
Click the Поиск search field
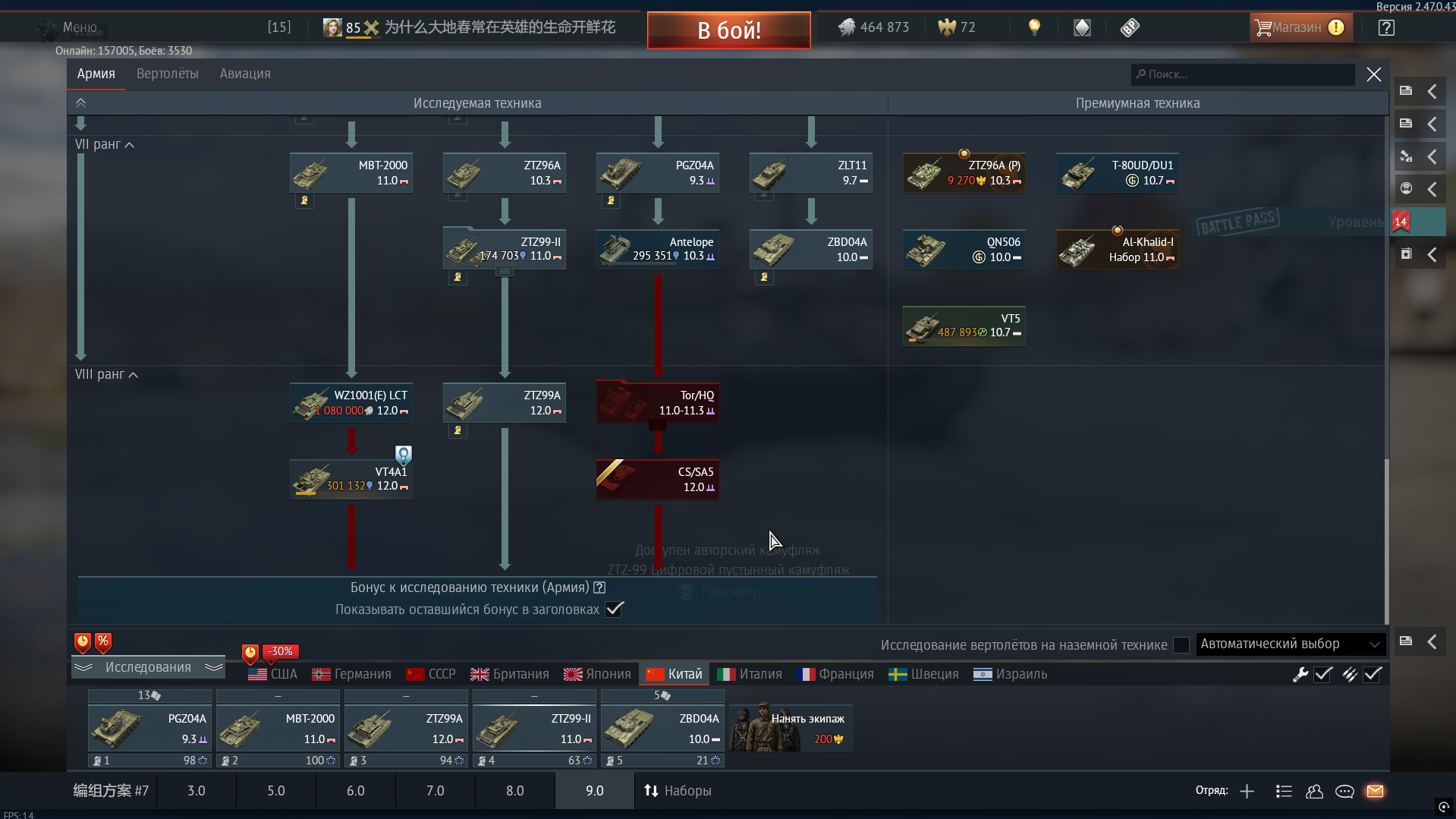(x=1243, y=74)
